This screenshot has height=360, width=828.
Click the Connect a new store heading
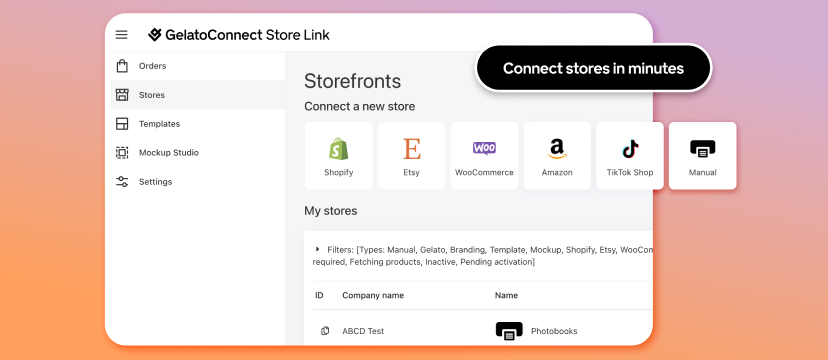[x=360, y=107]
